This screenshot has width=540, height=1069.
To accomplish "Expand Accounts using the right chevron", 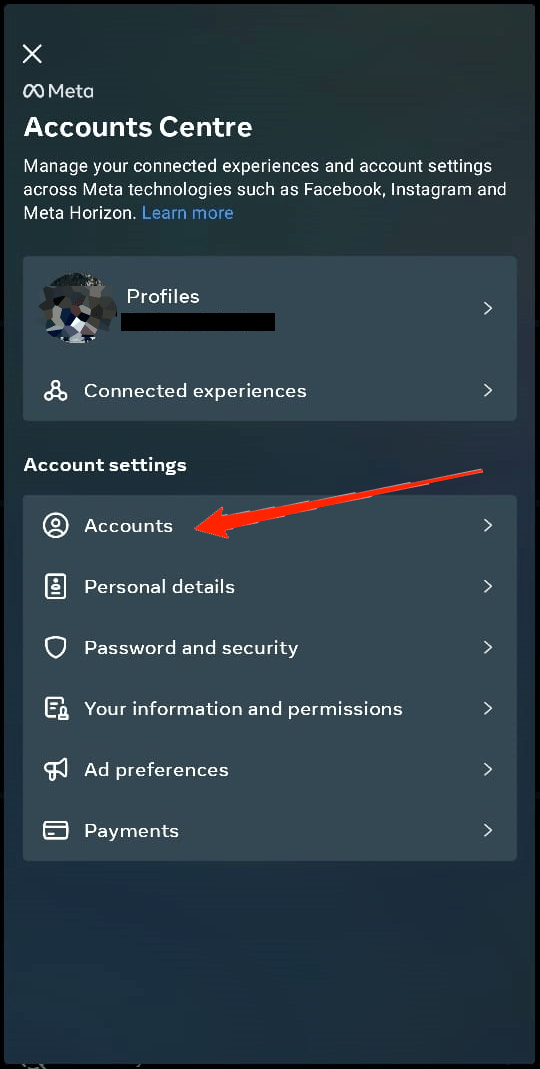I will pos(488,525).
